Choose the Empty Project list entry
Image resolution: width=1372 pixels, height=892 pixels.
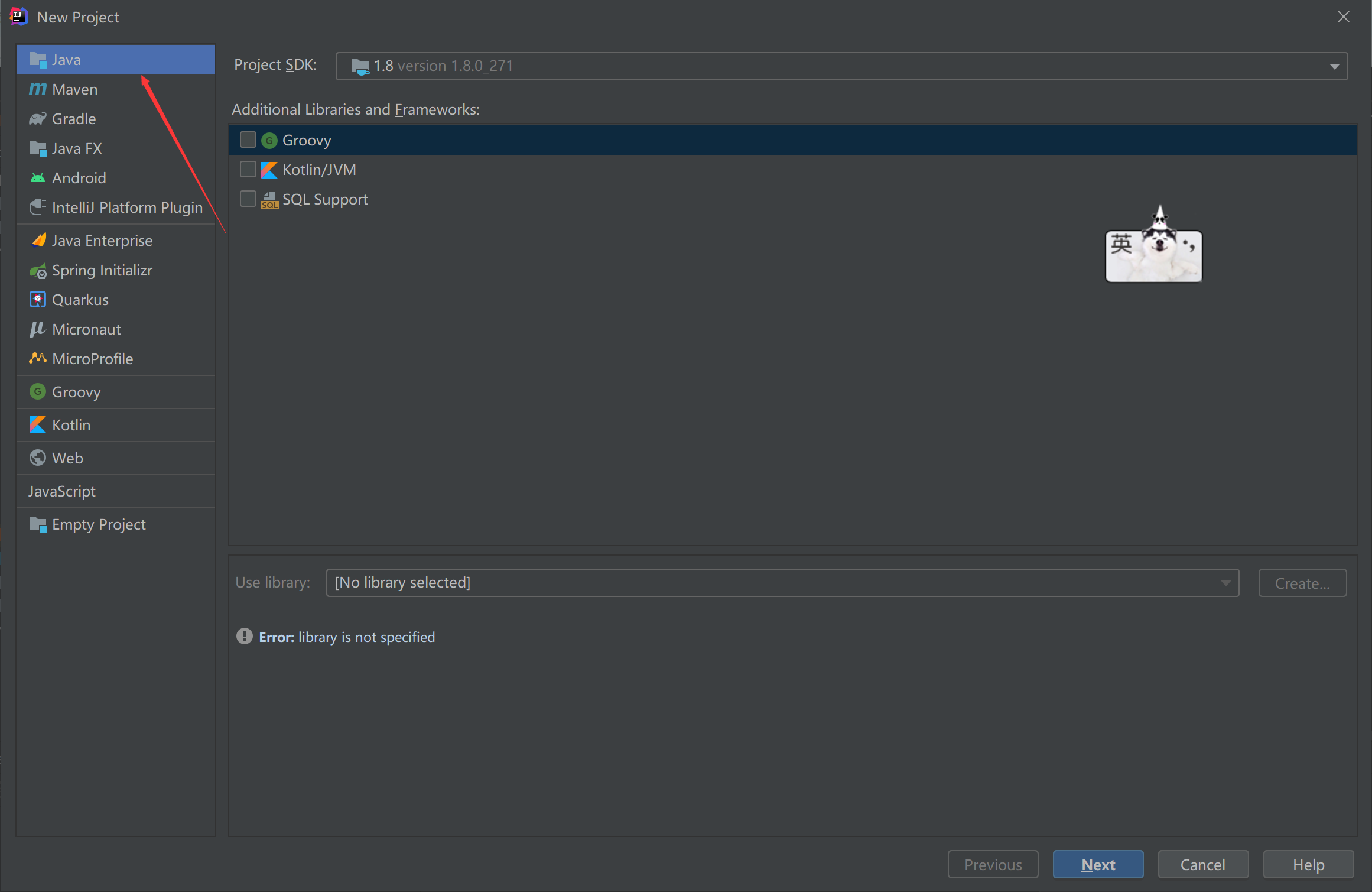[x=98, y=524]
